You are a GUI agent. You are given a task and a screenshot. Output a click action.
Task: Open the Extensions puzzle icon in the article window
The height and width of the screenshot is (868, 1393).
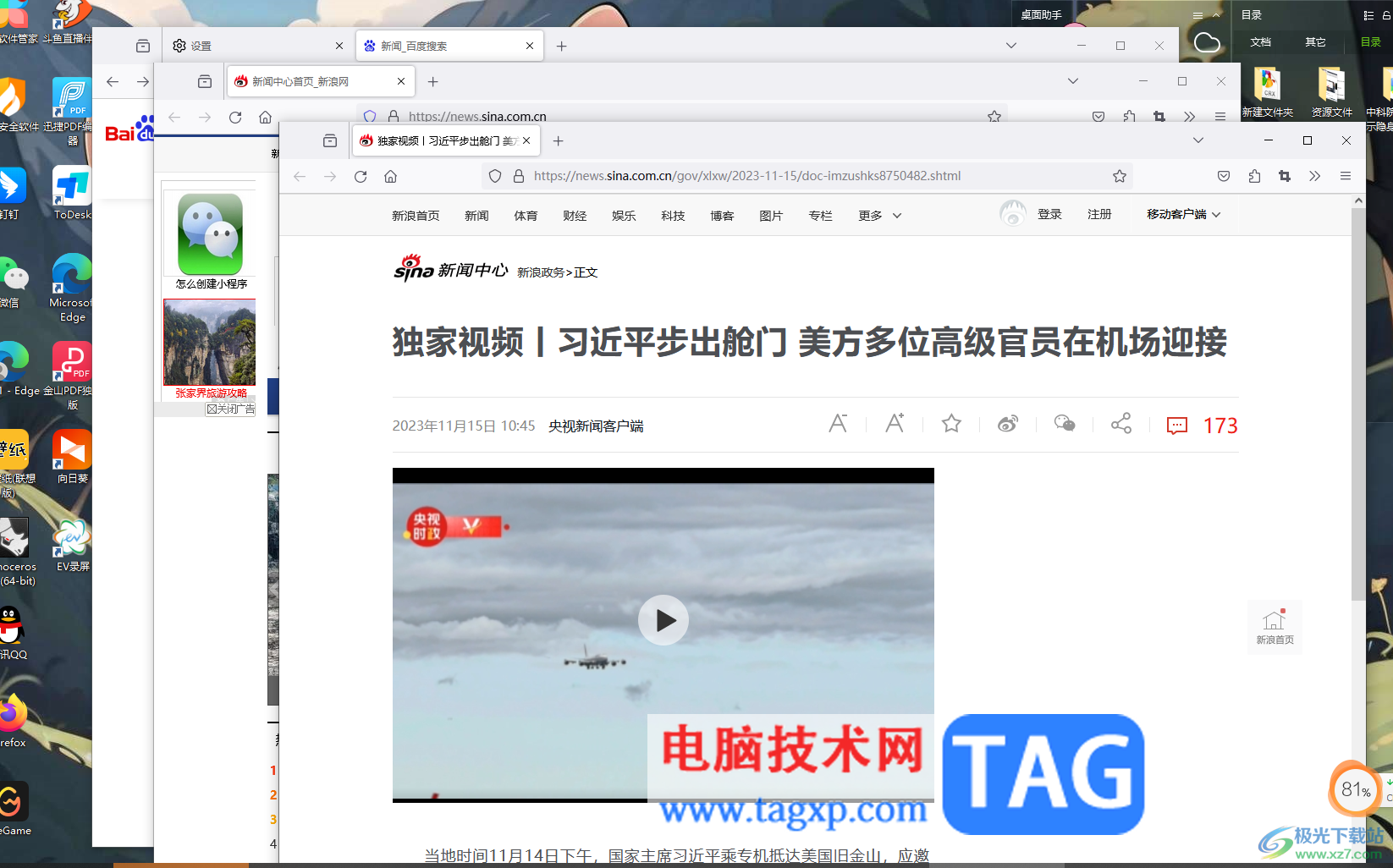tap(1254, 176)
